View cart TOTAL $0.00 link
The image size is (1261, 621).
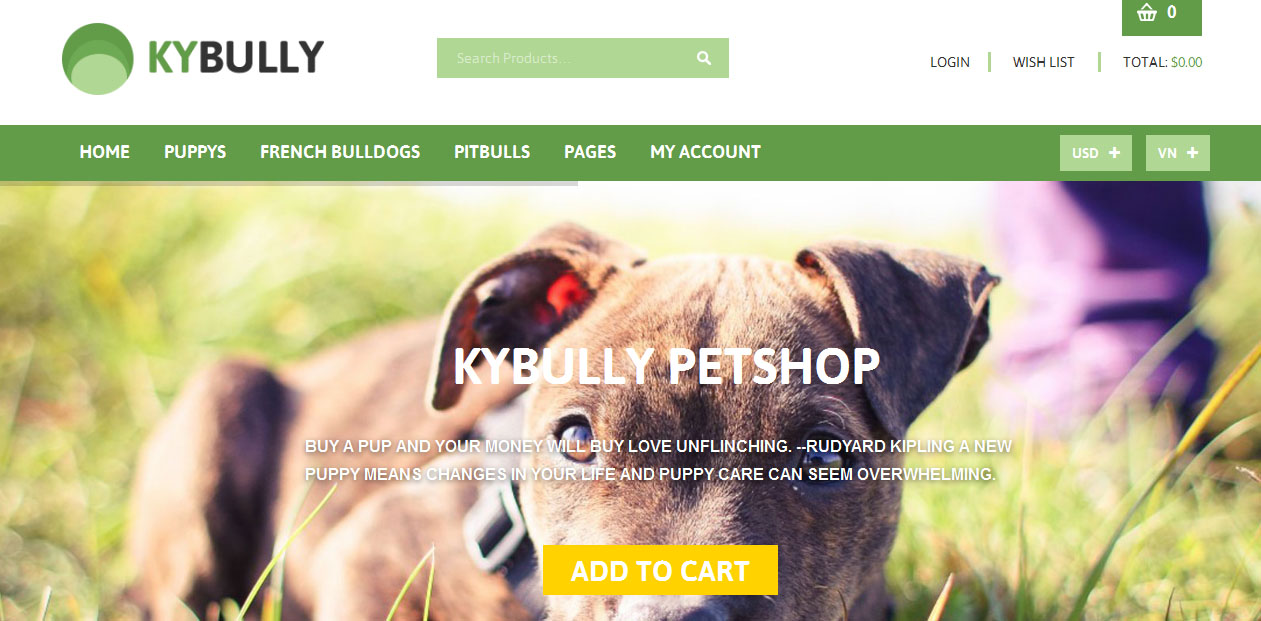click(x=1162, y=62)
